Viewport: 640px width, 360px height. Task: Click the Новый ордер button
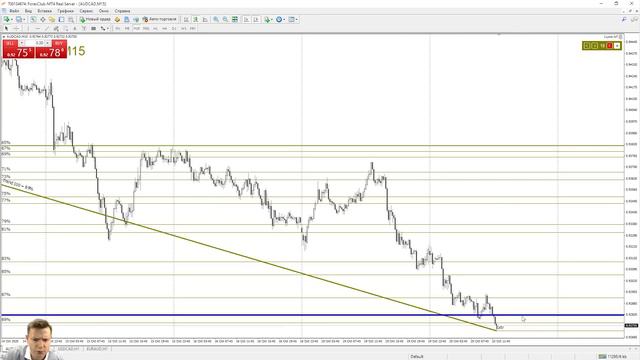click(95, 19)
